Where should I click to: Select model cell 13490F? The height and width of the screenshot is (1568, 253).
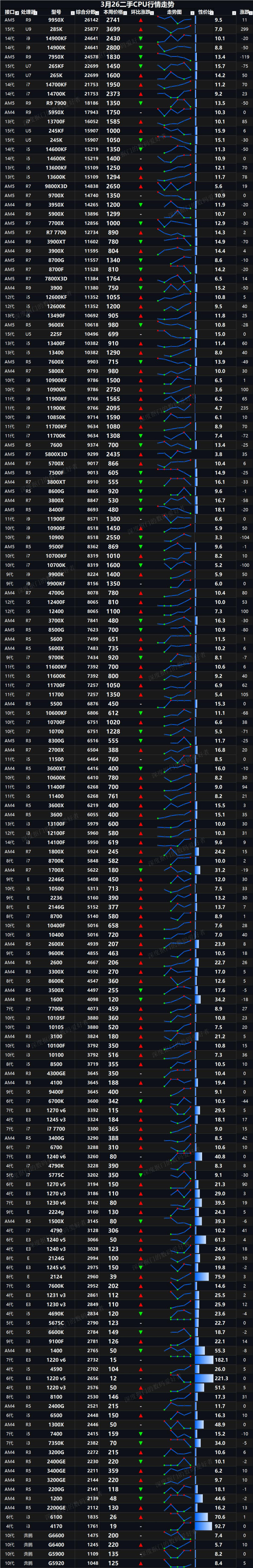tap(56, 315)
